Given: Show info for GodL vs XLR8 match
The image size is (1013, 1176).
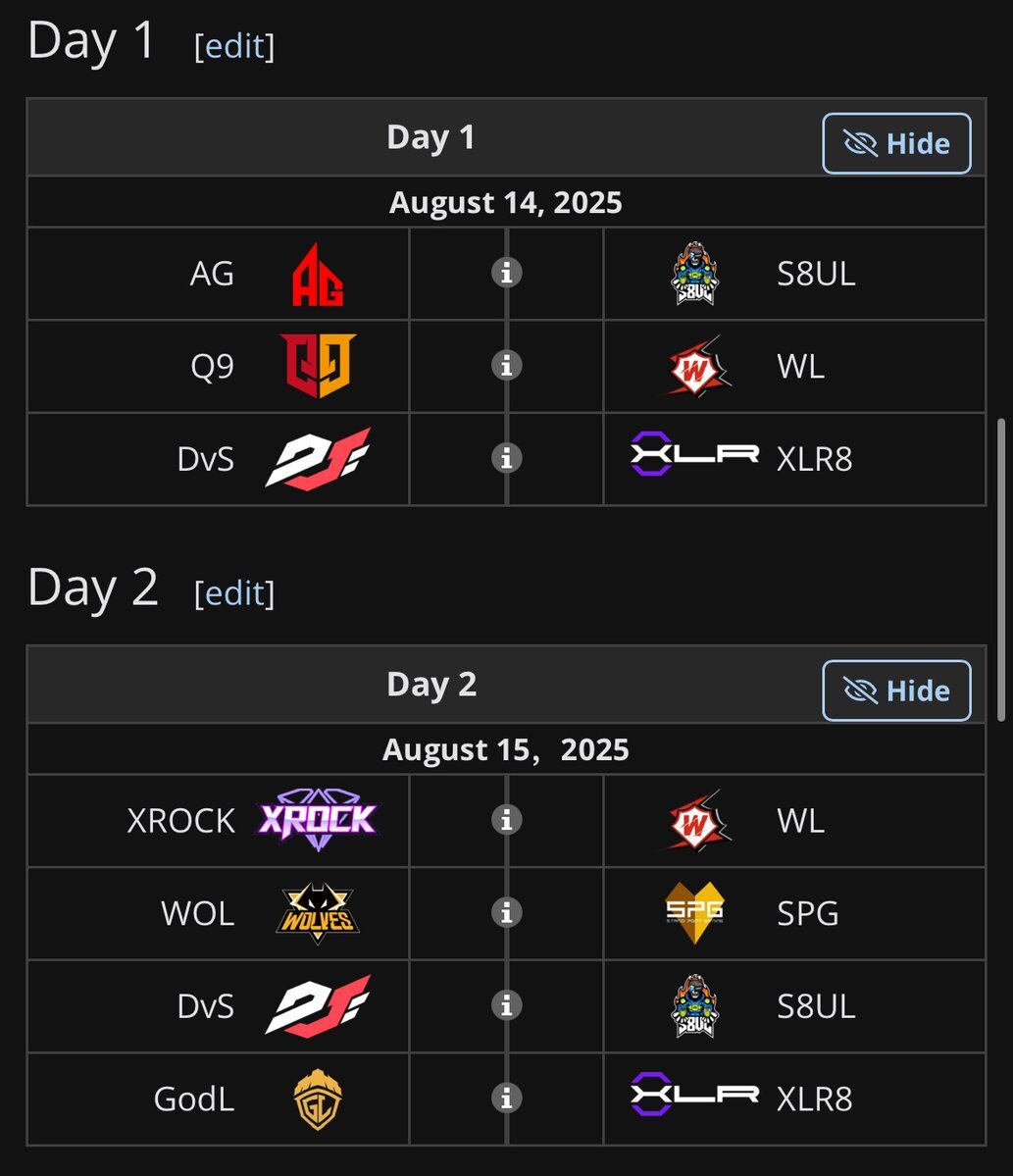Looking at the screenshot, I should [x=507, y=1098].
